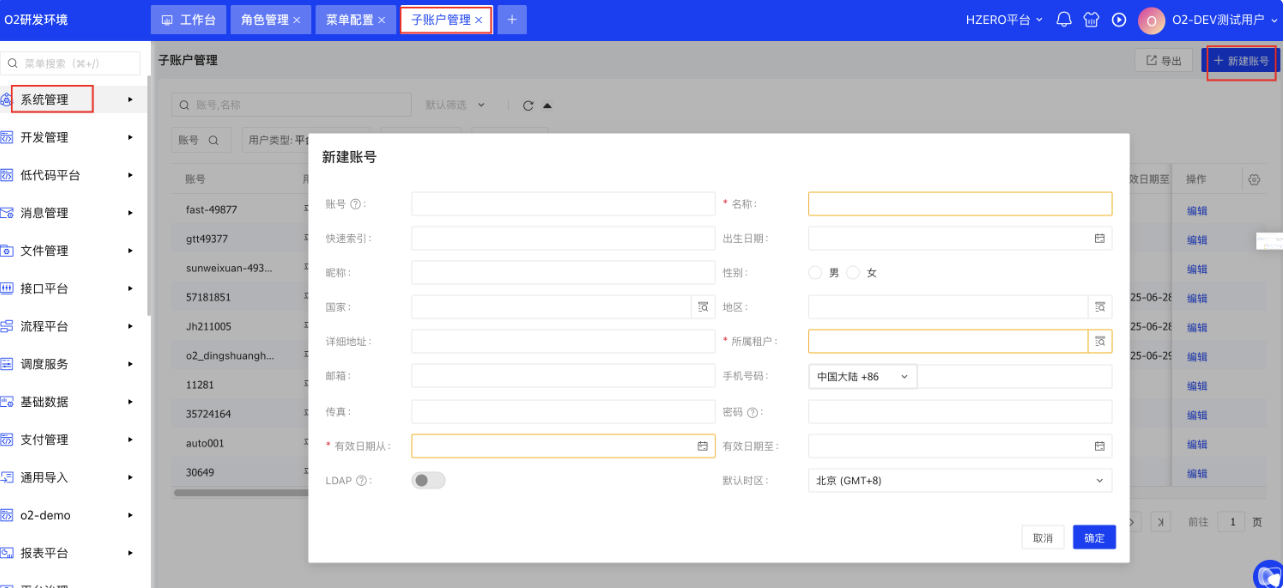Expand the HZERO平台 dropdown in header
This screenshot has height=588, width=1284.
coord(1004,19)
